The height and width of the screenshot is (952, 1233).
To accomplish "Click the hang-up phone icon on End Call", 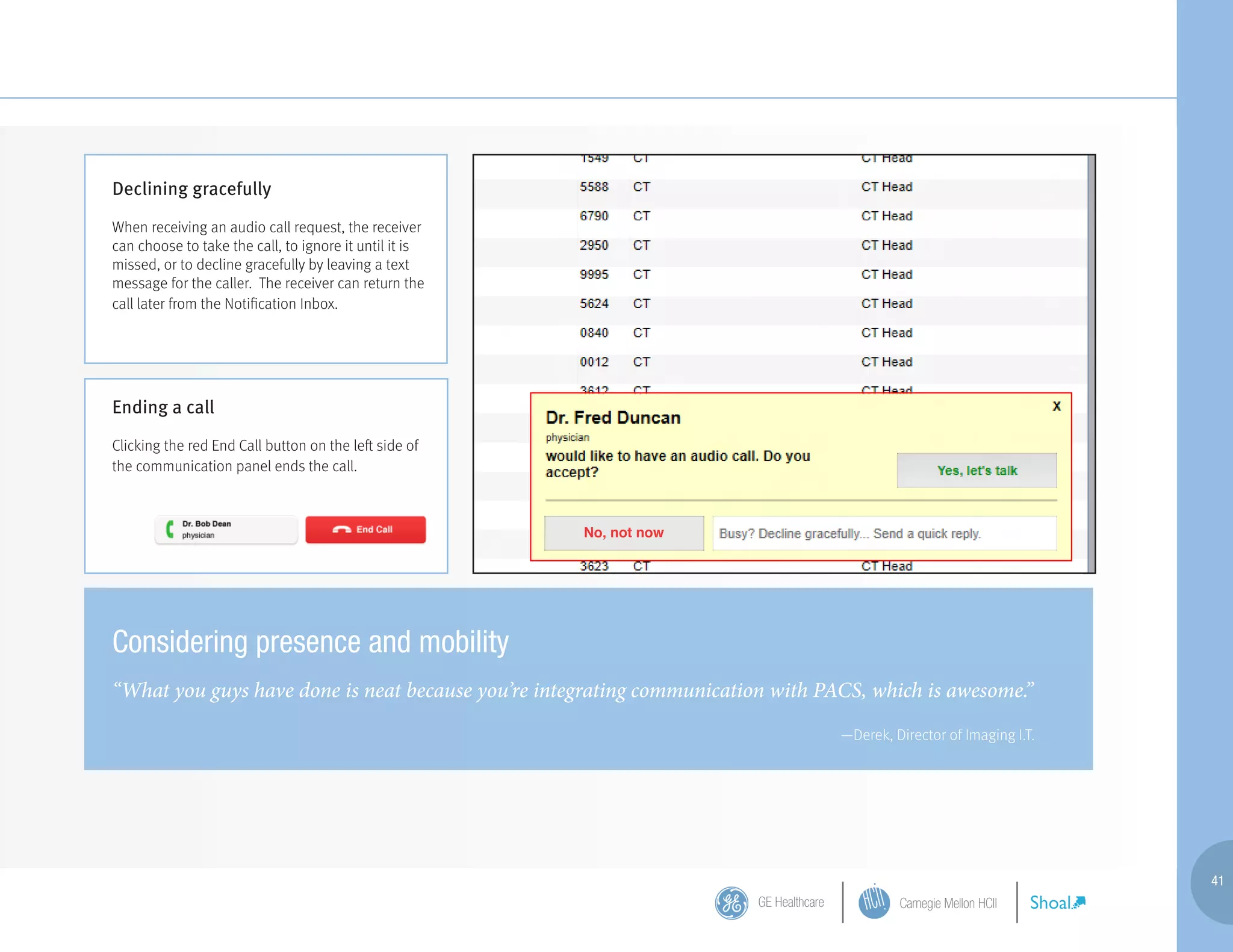I will pyautogui.click(x=341, y=530).
